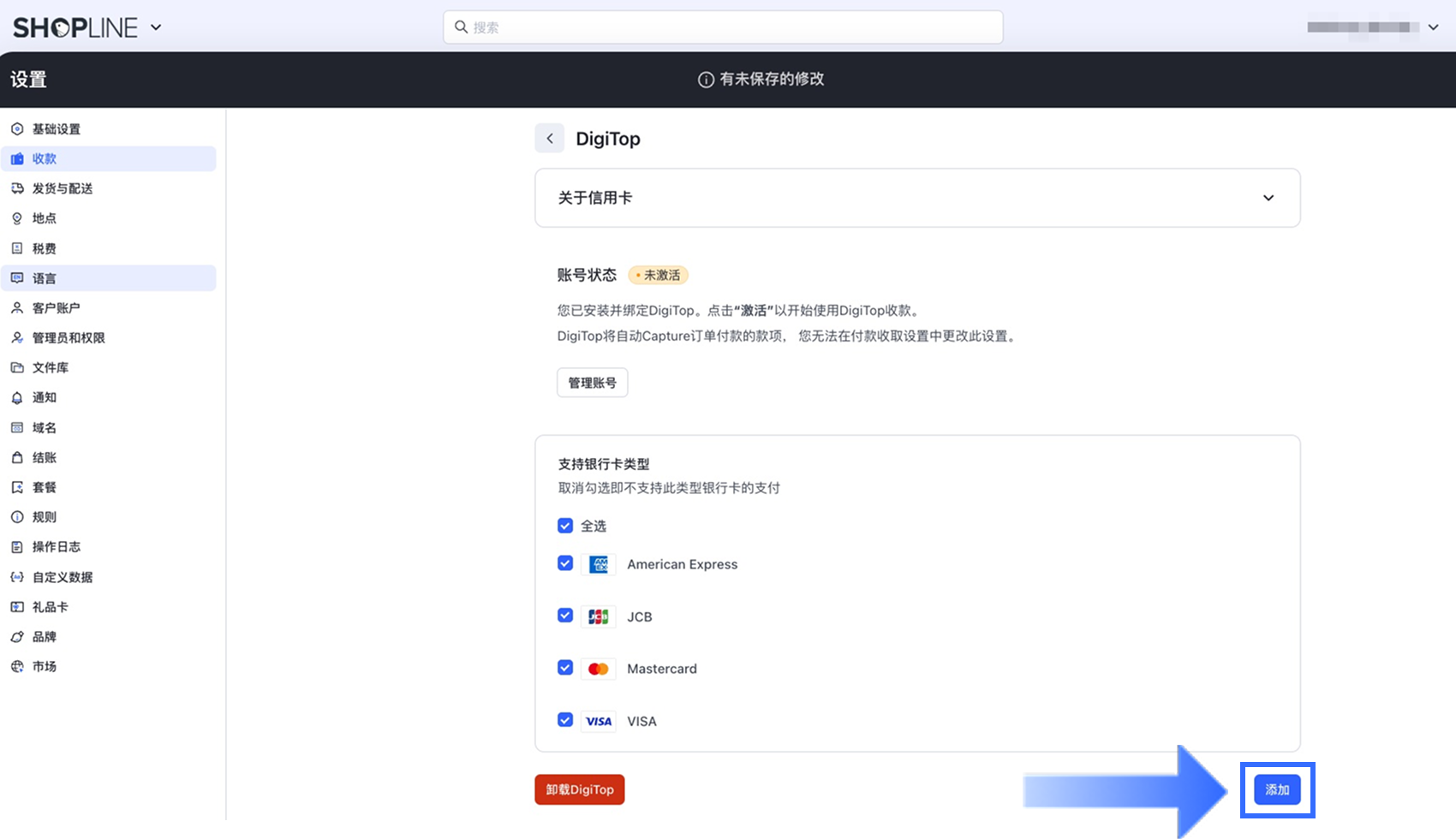The image size is (1456, 839).
Task: Click the 礼品卡 gift card icon
Action: tap(17, 607)
